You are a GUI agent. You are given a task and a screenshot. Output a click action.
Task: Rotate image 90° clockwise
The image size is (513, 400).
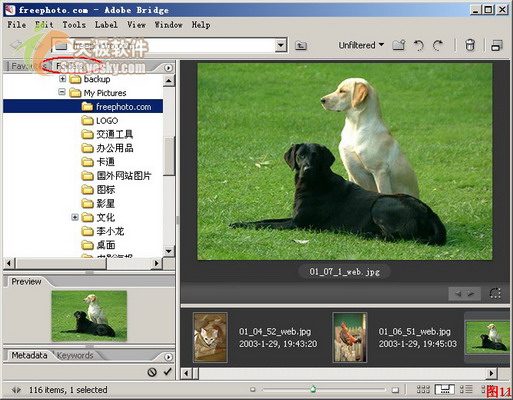pyautogui.click(x=438, y=45)
